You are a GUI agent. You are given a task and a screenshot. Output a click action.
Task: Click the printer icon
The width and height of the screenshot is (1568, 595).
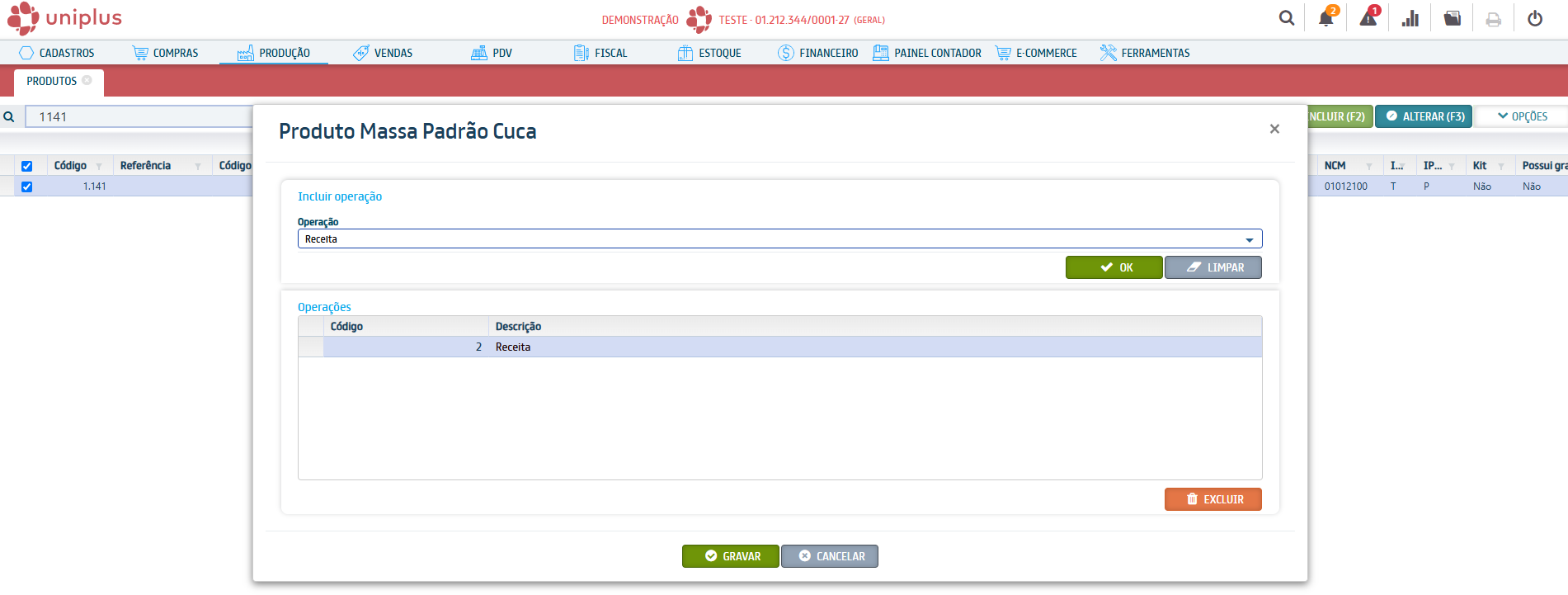point(1493,19)
